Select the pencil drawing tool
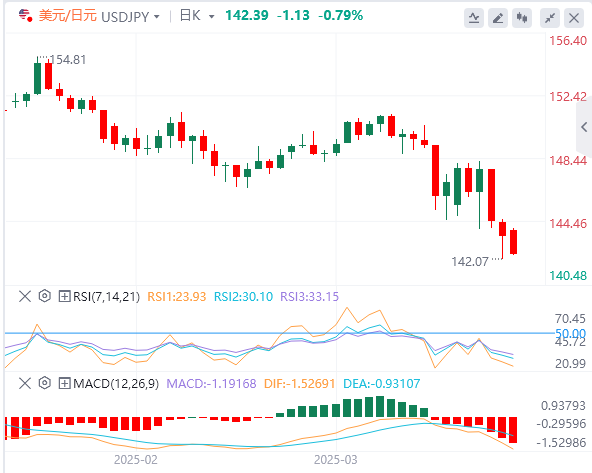This screenshot has height=473, width=592. (x=498, y=18)
